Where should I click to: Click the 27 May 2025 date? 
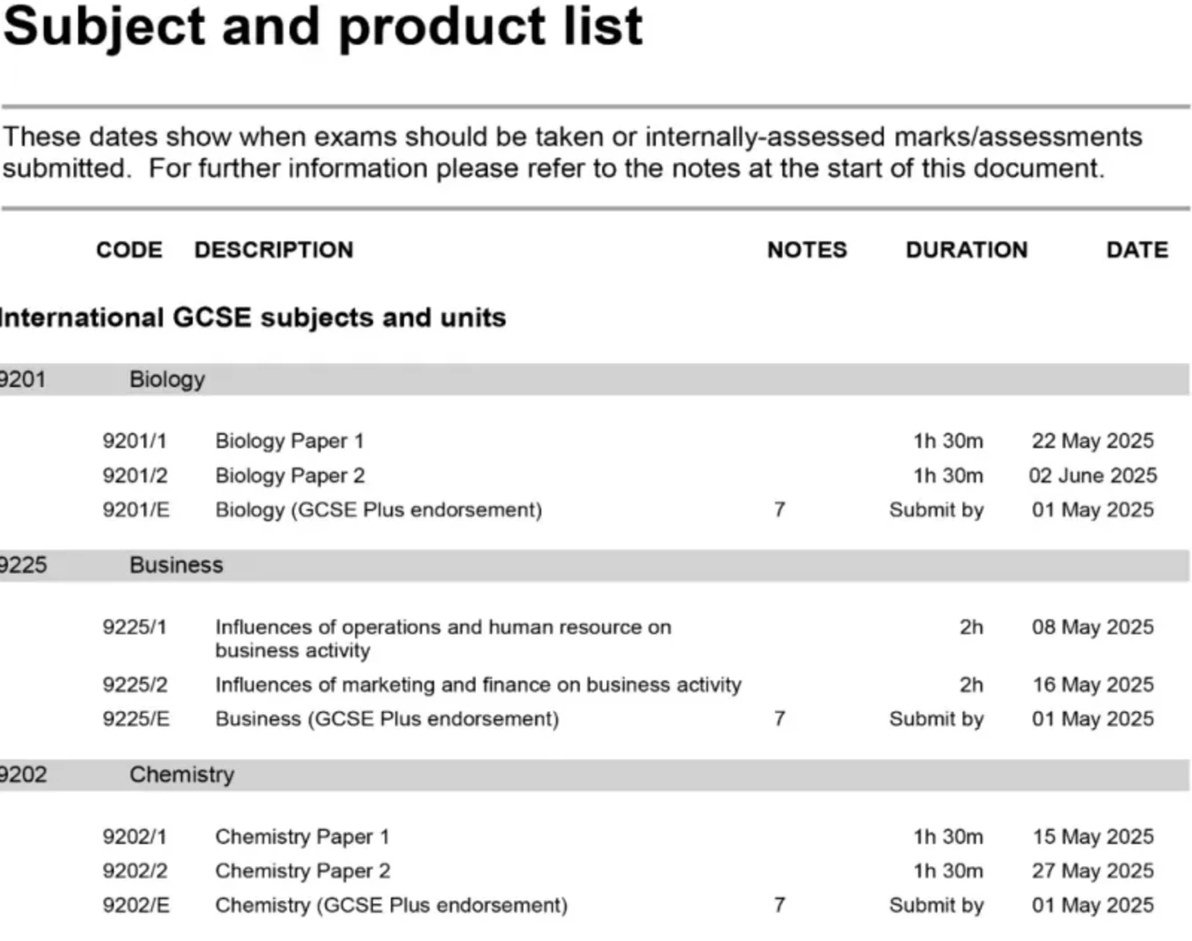[x=1092, y=871]
